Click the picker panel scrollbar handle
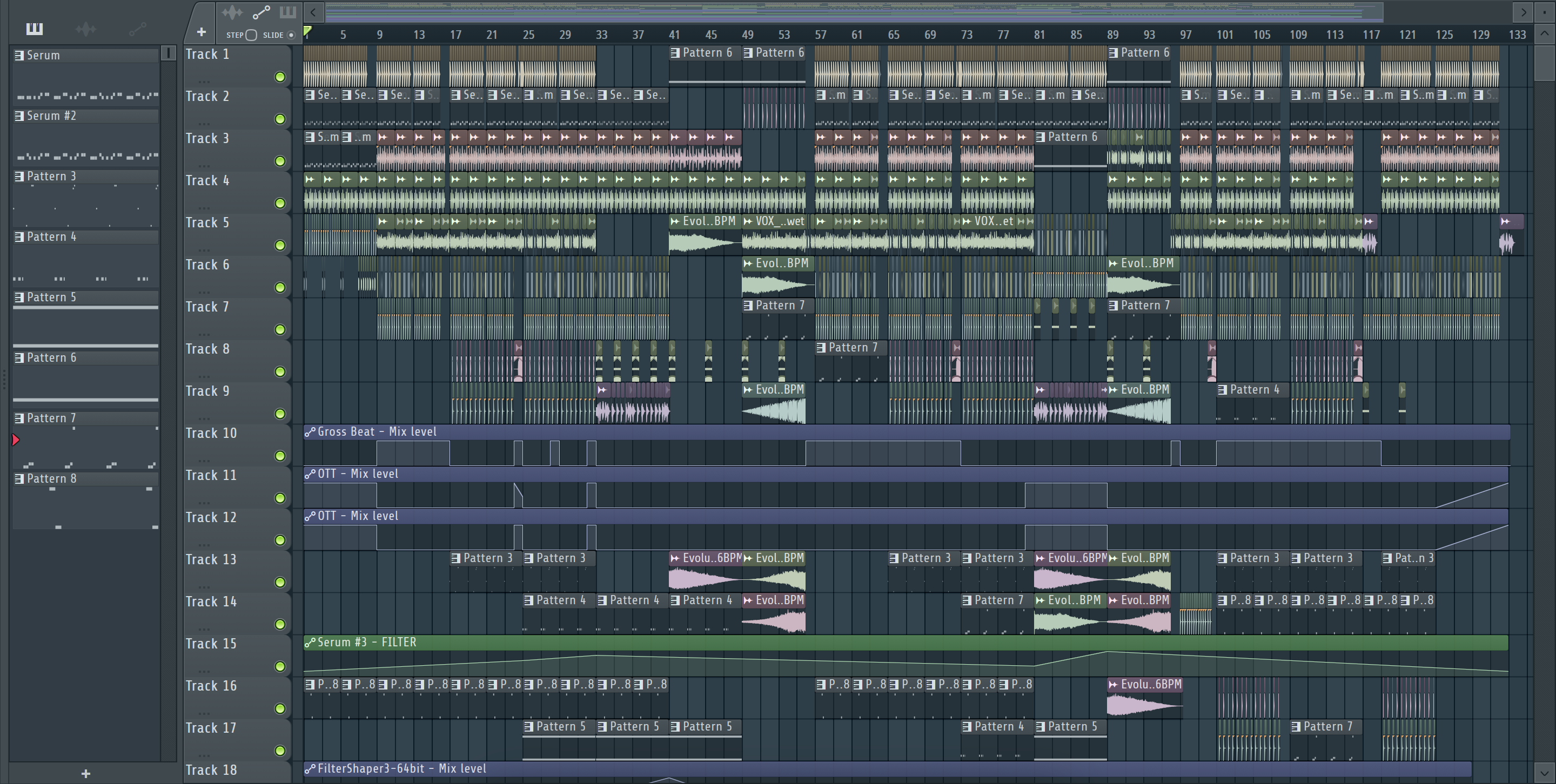 click(169, 53)
